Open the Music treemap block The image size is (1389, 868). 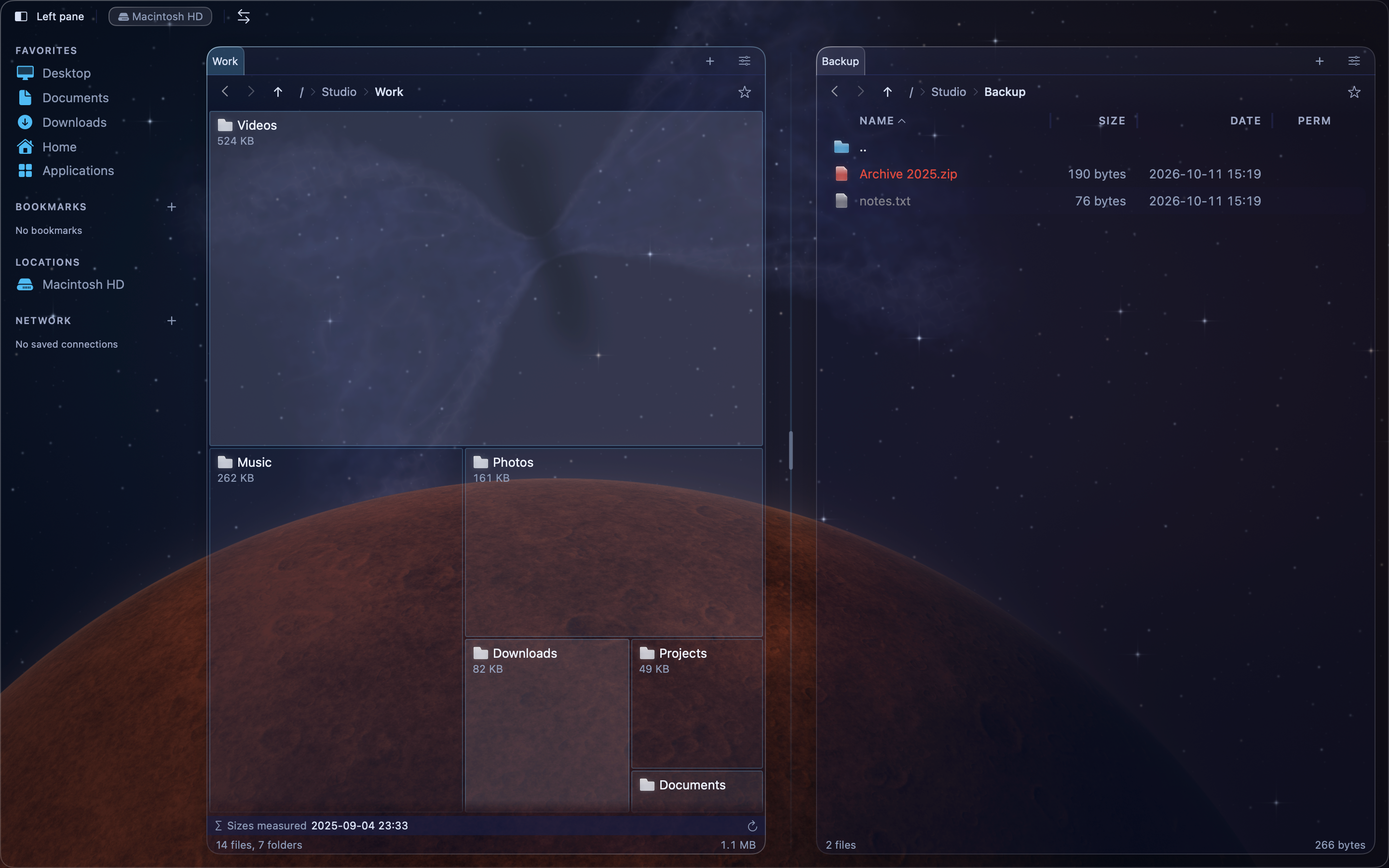click(336, 630)
